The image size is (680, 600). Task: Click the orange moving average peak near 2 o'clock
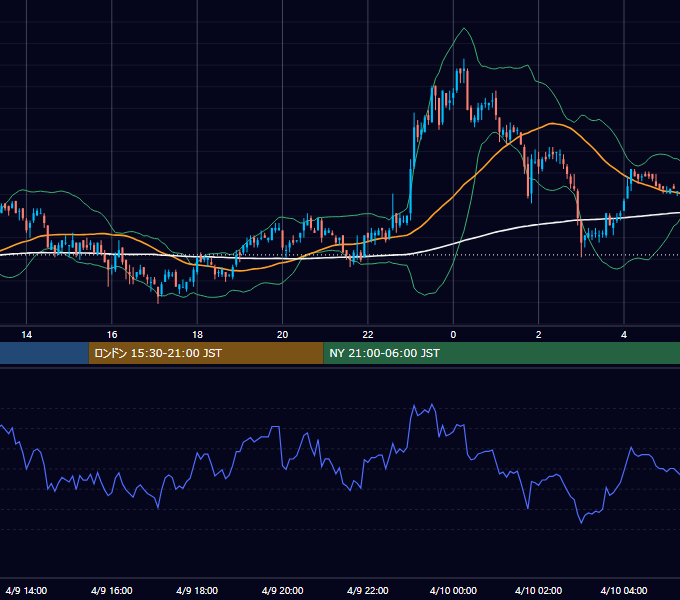click(x=552, y=124)
